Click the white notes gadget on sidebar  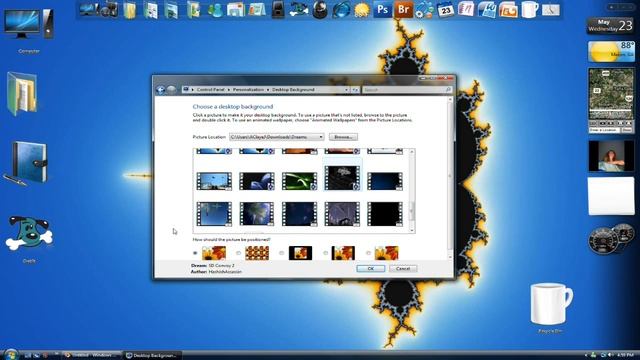point(611,196)
